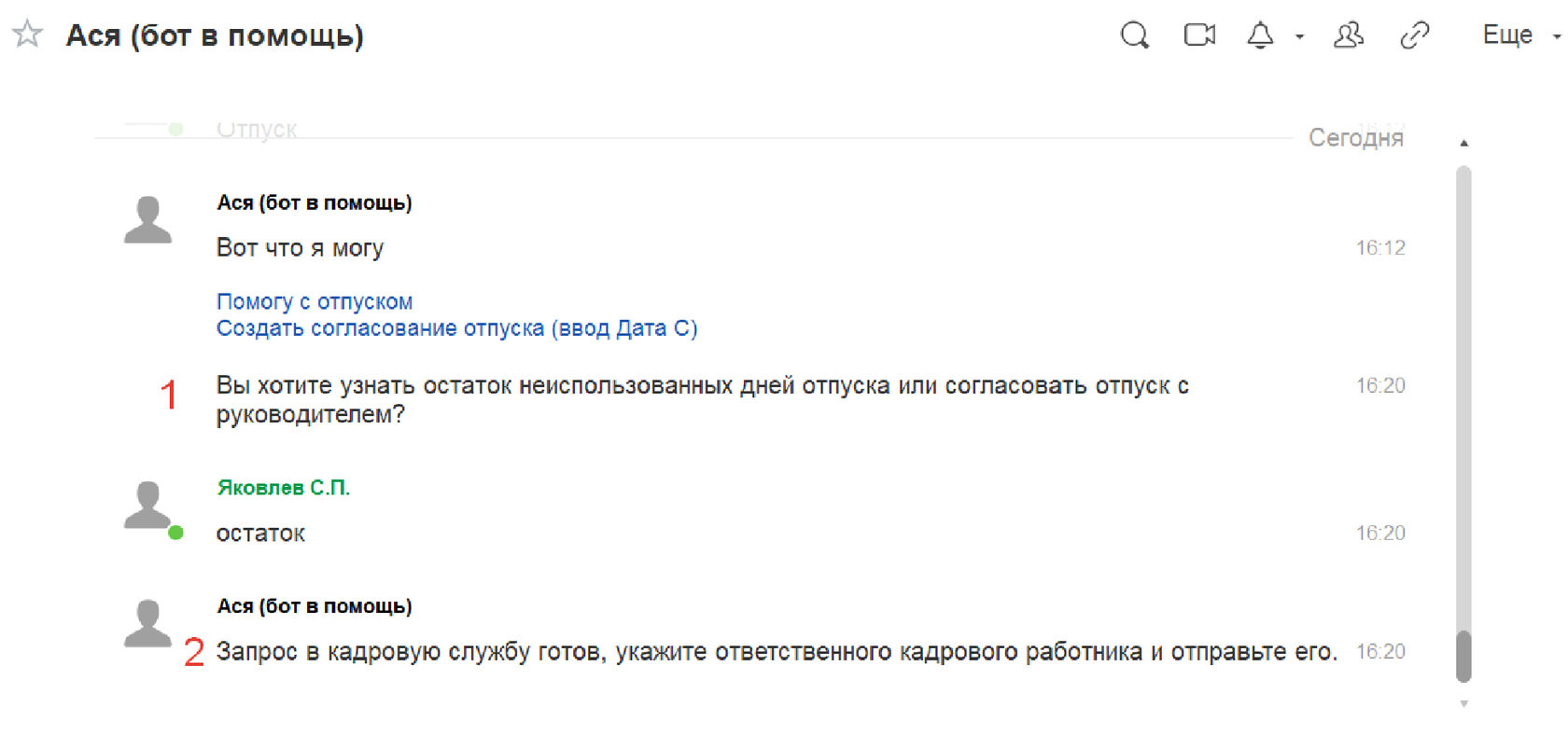Open Яковлев С.П. user avatar

tap(147, 506)
